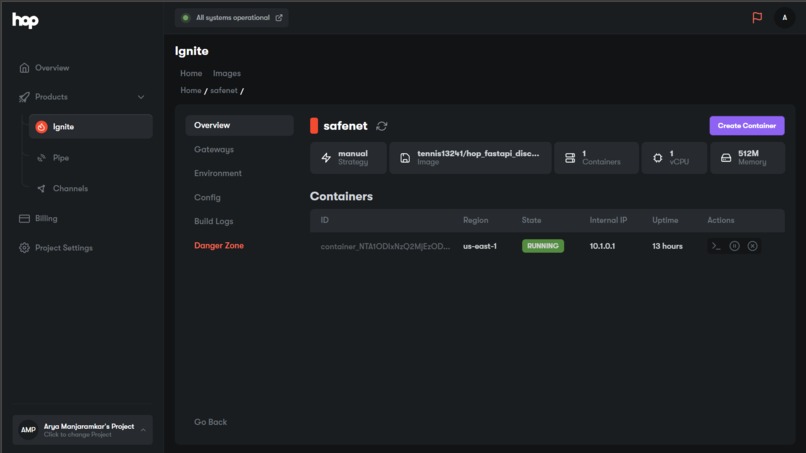Click the manual Strategy card
This screenshot has height=453, width=806.
[348, 158]
